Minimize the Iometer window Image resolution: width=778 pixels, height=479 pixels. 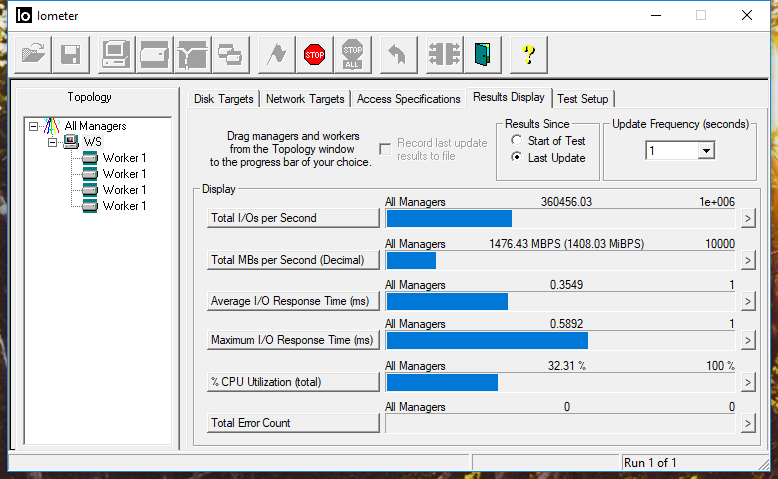(656, 15)
